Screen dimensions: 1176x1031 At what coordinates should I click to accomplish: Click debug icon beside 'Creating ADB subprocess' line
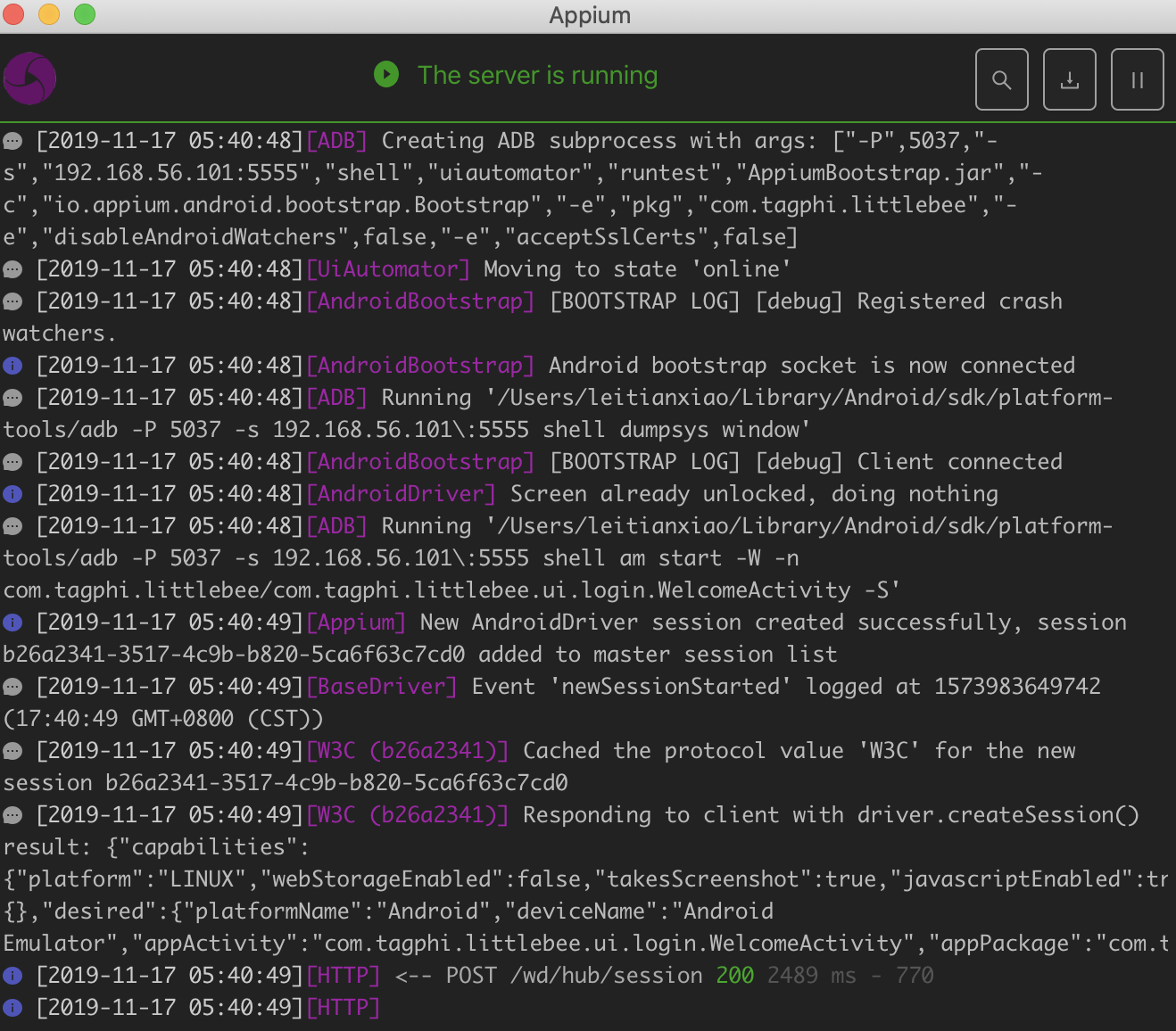(12, 141)
